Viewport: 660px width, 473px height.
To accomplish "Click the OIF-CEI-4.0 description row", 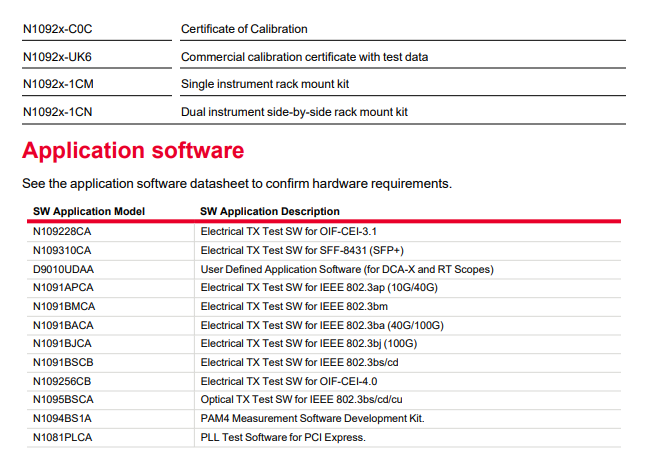I will pos(289,381).
